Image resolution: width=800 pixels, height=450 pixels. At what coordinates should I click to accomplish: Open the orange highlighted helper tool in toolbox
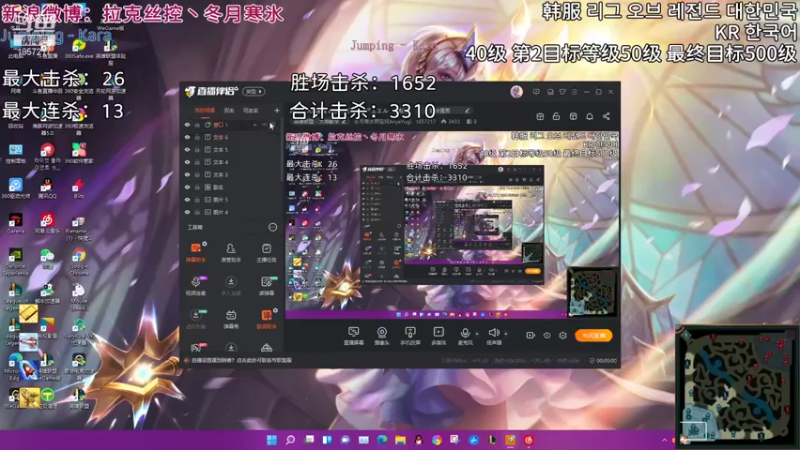coord(266,319)
